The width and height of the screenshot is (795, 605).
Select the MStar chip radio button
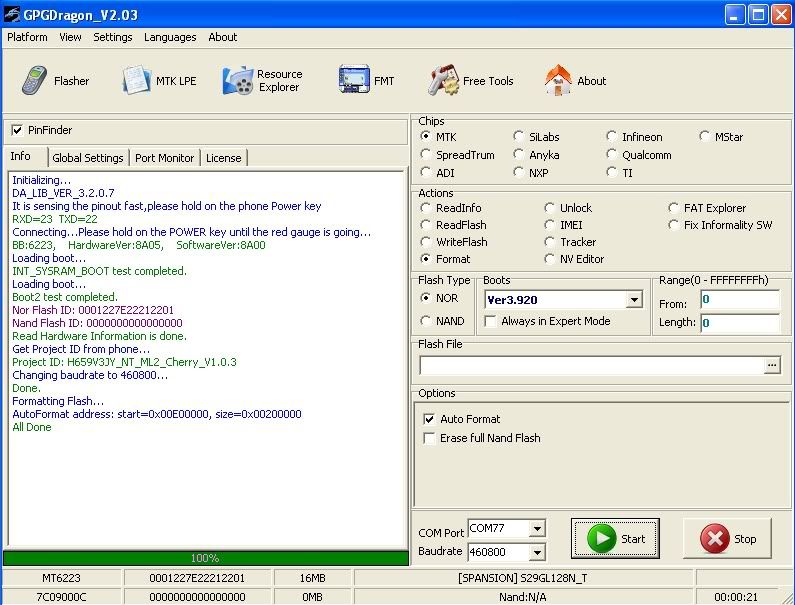[704, 136]
